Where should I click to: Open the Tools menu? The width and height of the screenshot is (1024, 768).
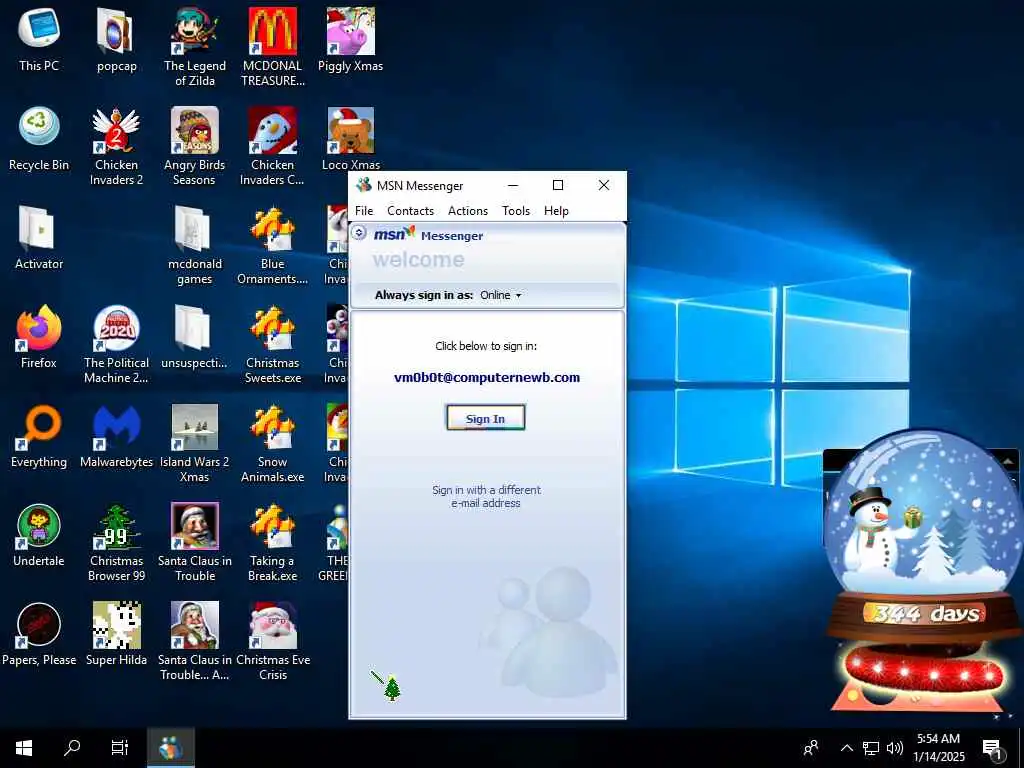pyautogui.click(x=515, y=211)
